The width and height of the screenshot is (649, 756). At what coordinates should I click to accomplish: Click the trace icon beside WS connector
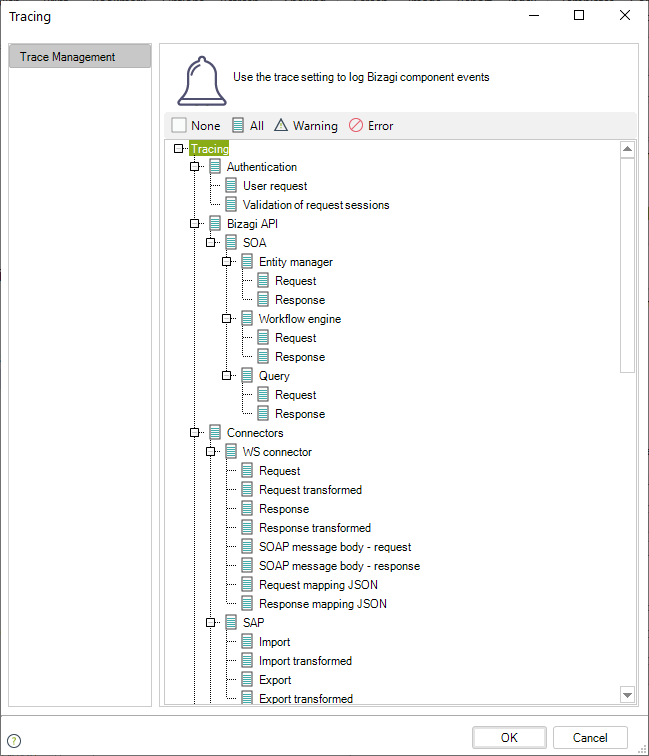point(231,452)
